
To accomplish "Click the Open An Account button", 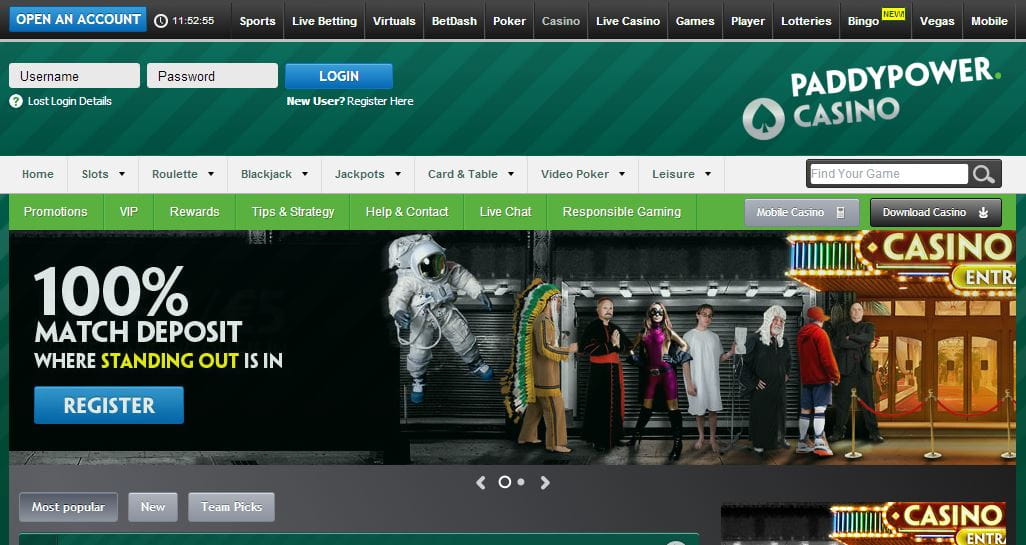I will pyautogui.click(x=78, y=20).
